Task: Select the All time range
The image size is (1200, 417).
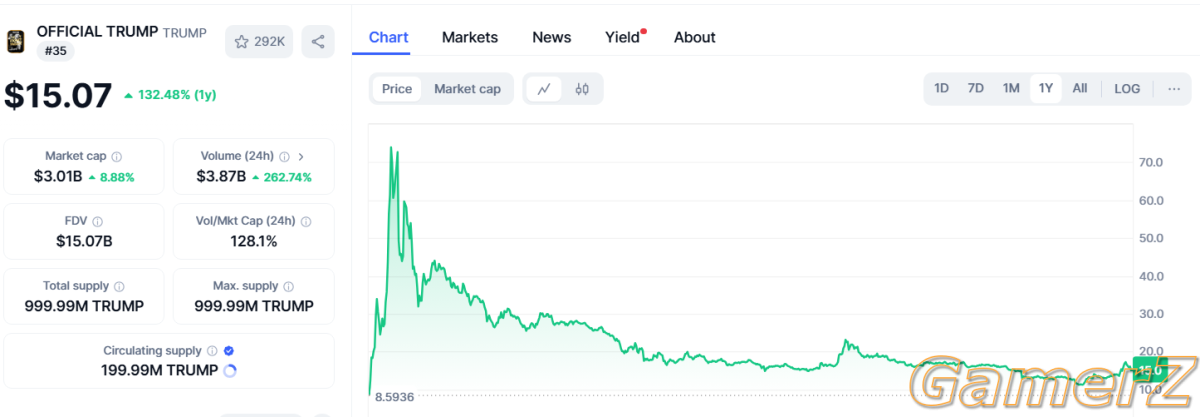Action: [x=1080, y=88]
